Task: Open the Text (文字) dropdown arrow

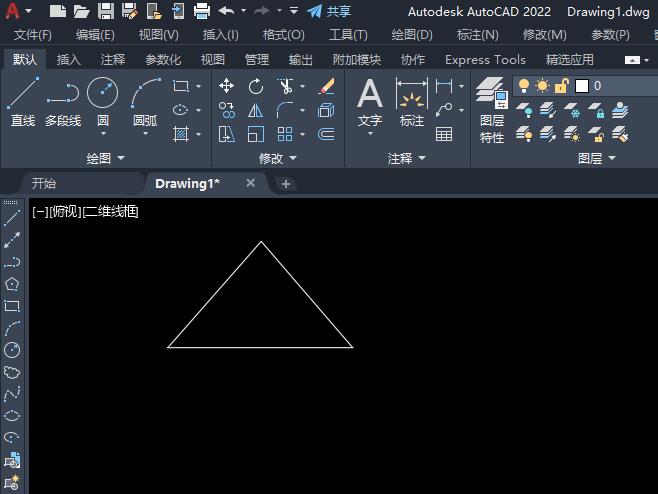Action: 370,134
